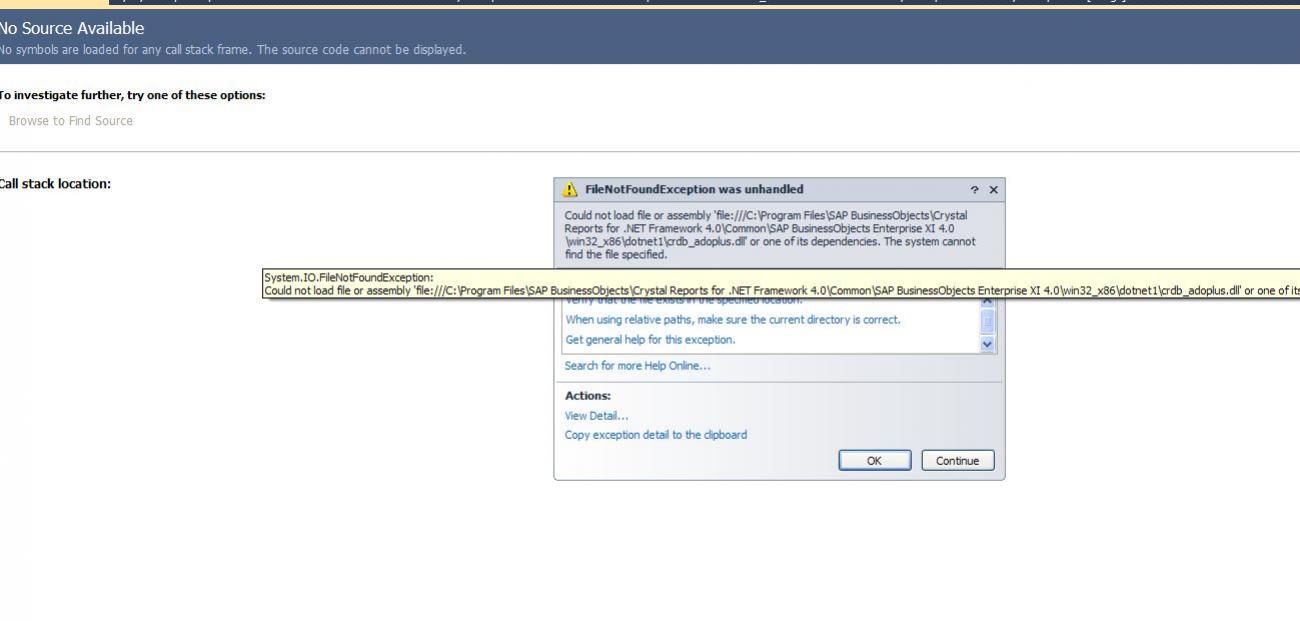
Task: Click the relative paths troubleshooting tip
Action: tap(733, 320)
